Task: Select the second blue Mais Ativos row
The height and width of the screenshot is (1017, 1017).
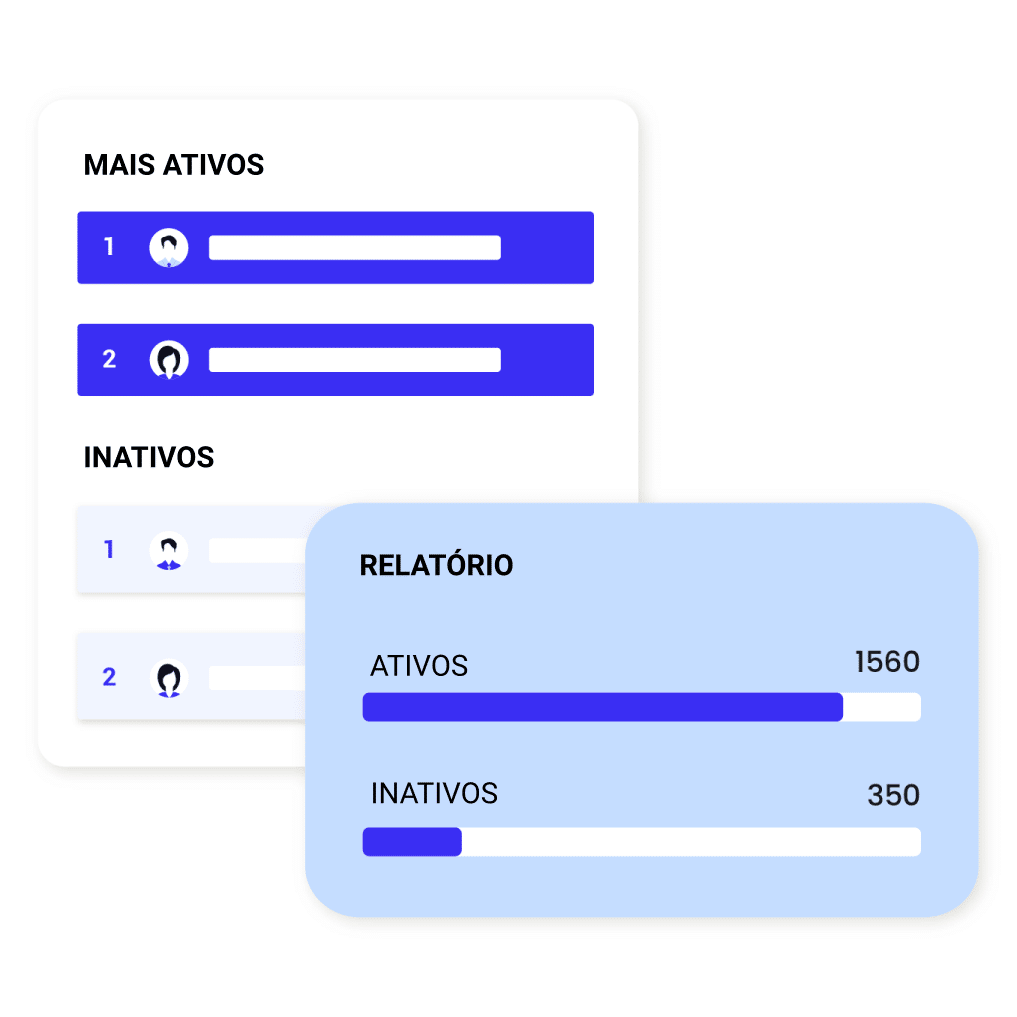Action: coord(335,360)
